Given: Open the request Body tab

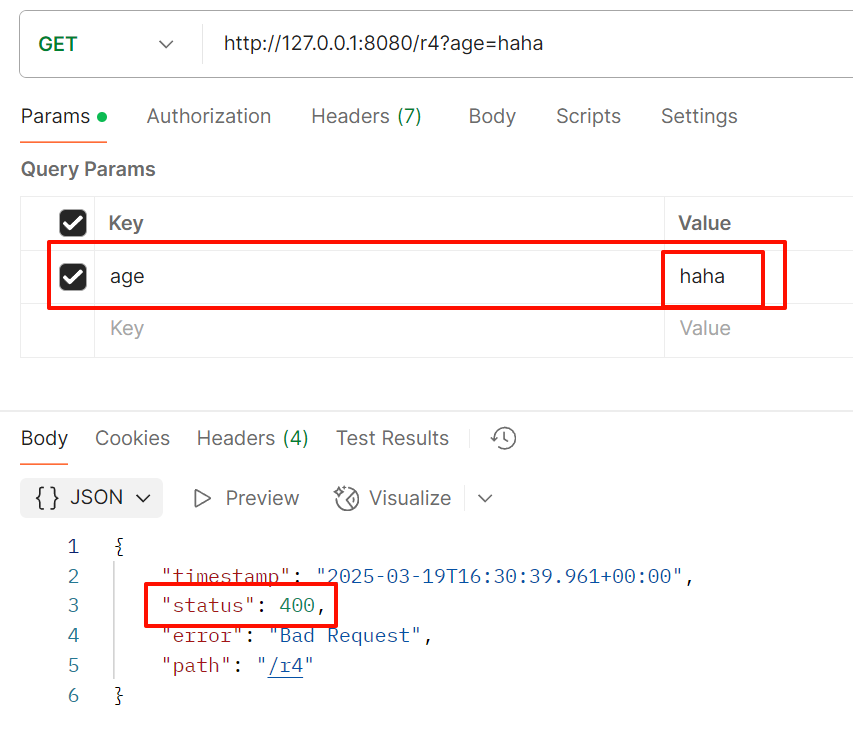Looking at the screenshot, I should pyautogui.click(x=492, y=116).
